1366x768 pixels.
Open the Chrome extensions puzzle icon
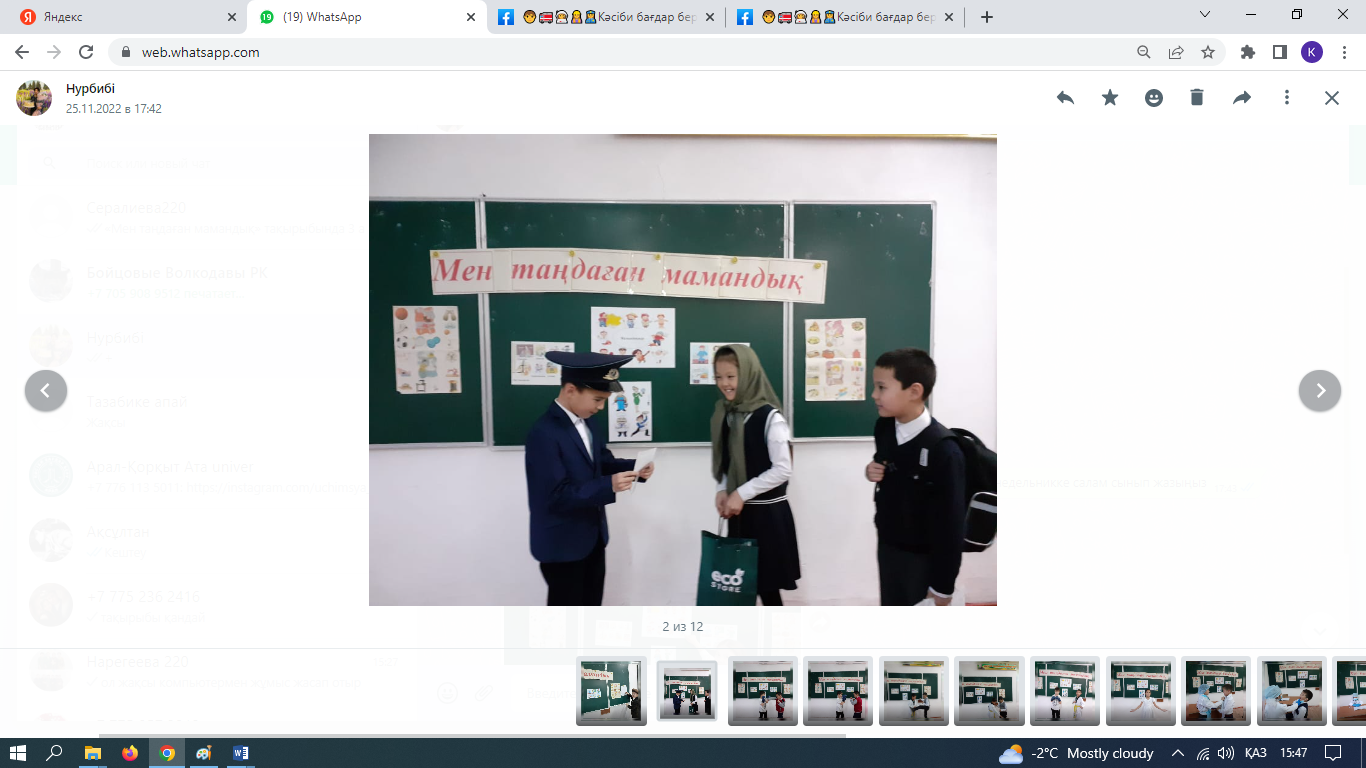1247,52
